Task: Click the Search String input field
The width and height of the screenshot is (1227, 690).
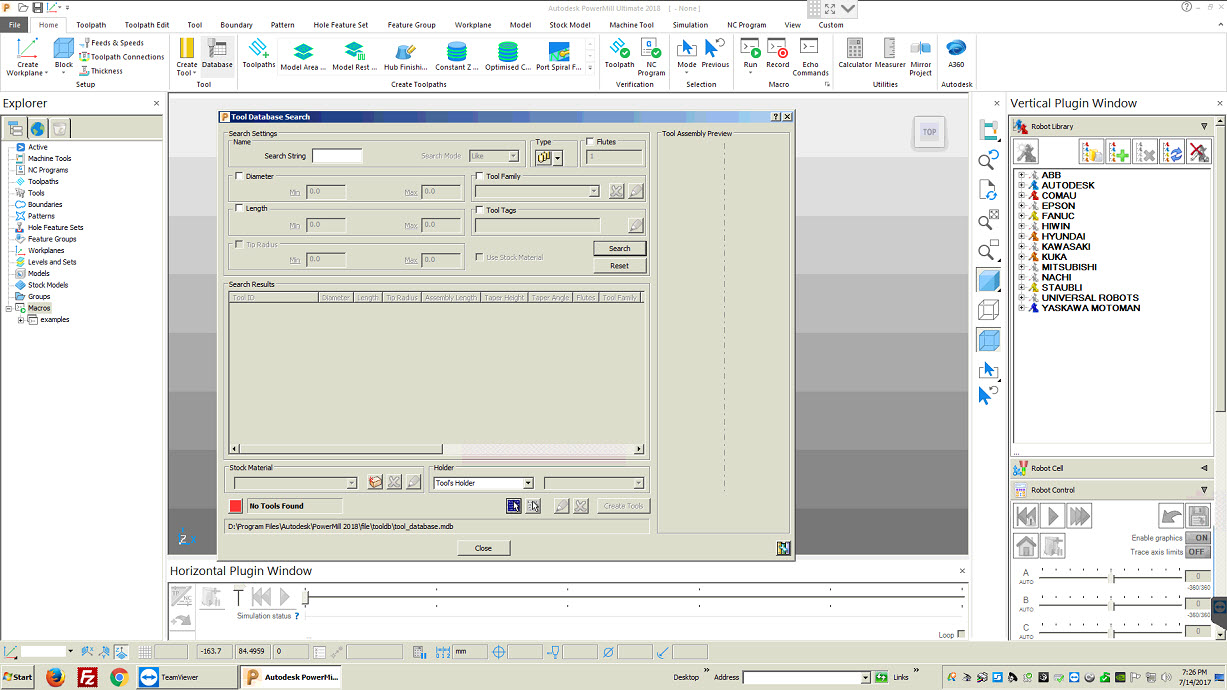Action: coord(337,156)
